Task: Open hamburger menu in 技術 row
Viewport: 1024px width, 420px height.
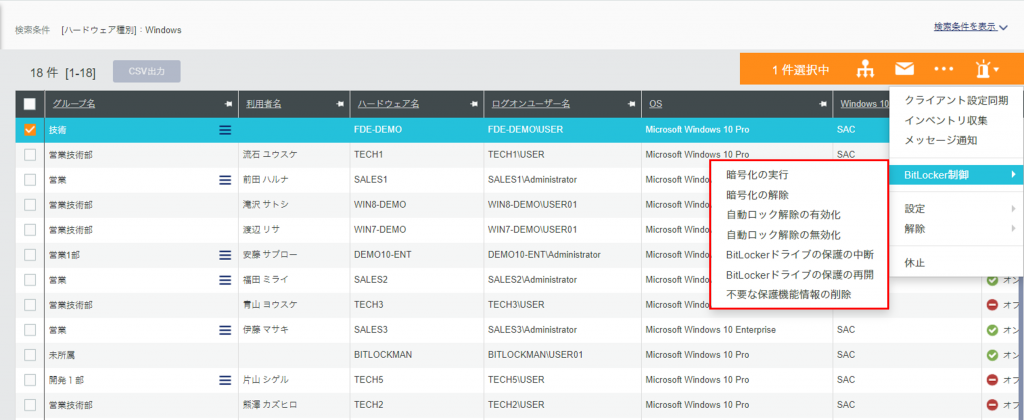Action: [x=225, y=130]
